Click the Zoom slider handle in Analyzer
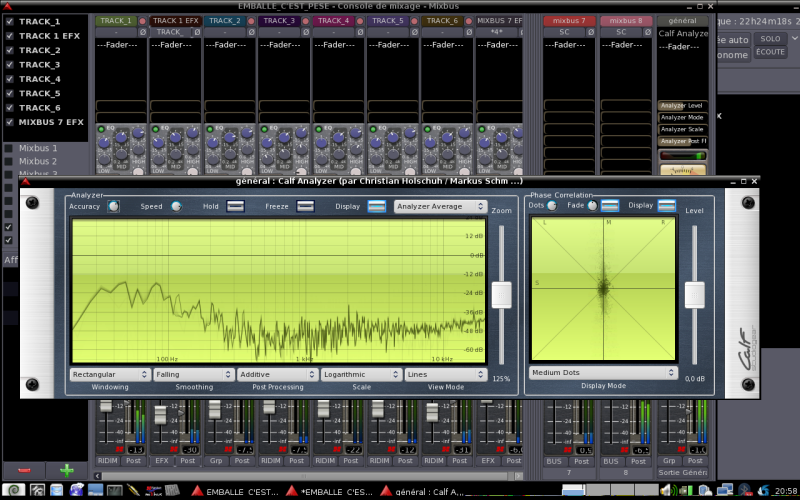This screenshot has height=500, width=800. coord(501,294)
